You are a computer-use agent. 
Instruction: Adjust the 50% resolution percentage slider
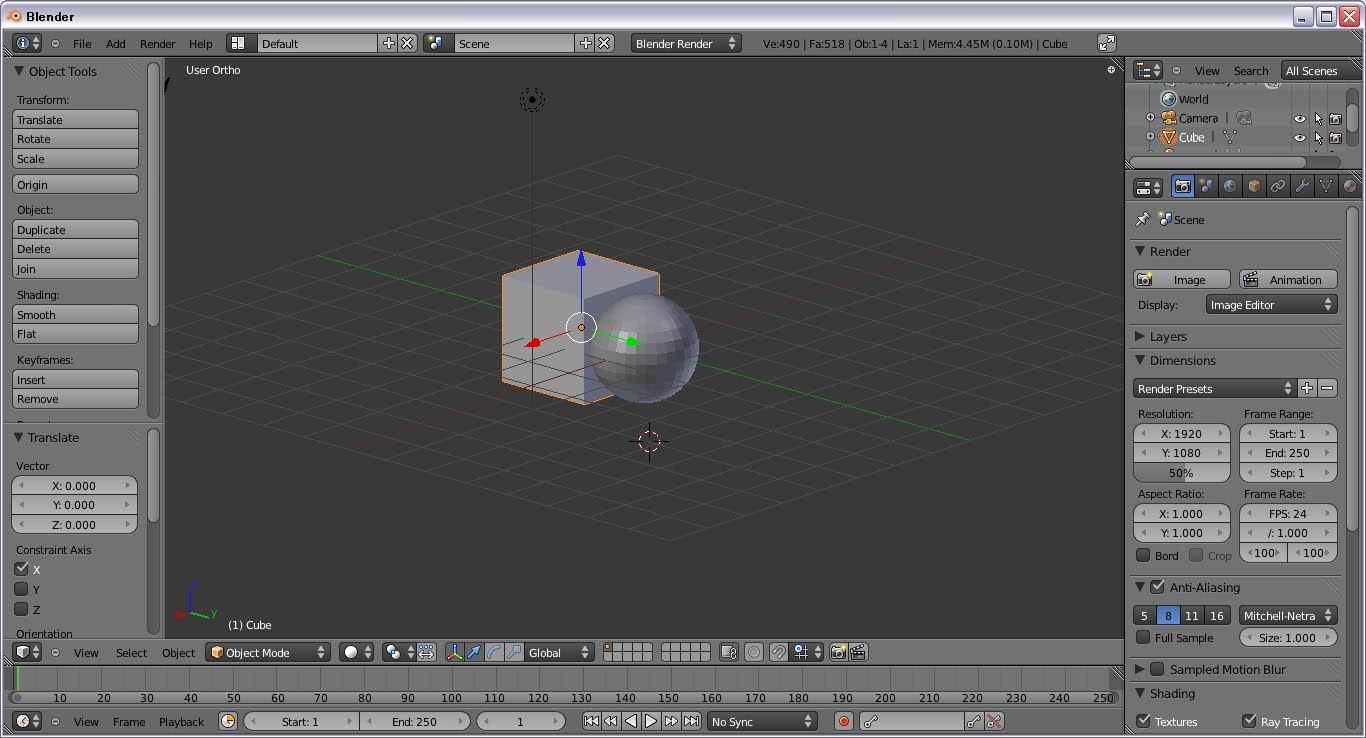pos(1181,472)
